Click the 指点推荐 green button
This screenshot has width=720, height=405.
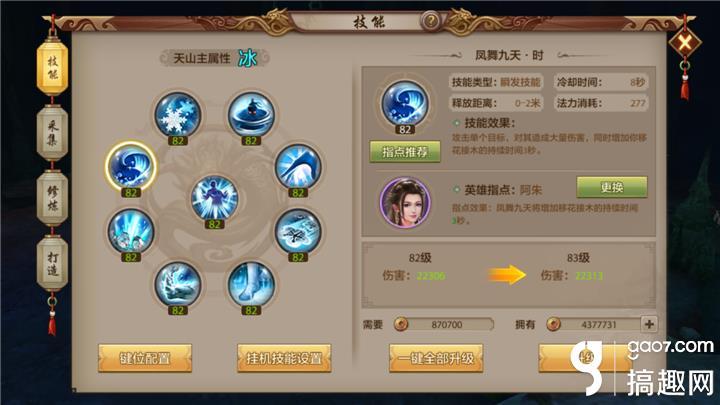(x=405, y=152)
